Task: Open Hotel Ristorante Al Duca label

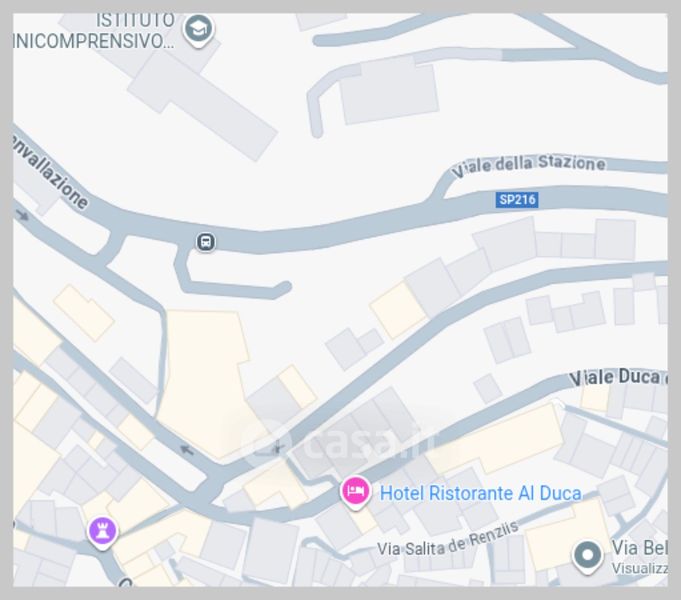Action: coord(480,493)
